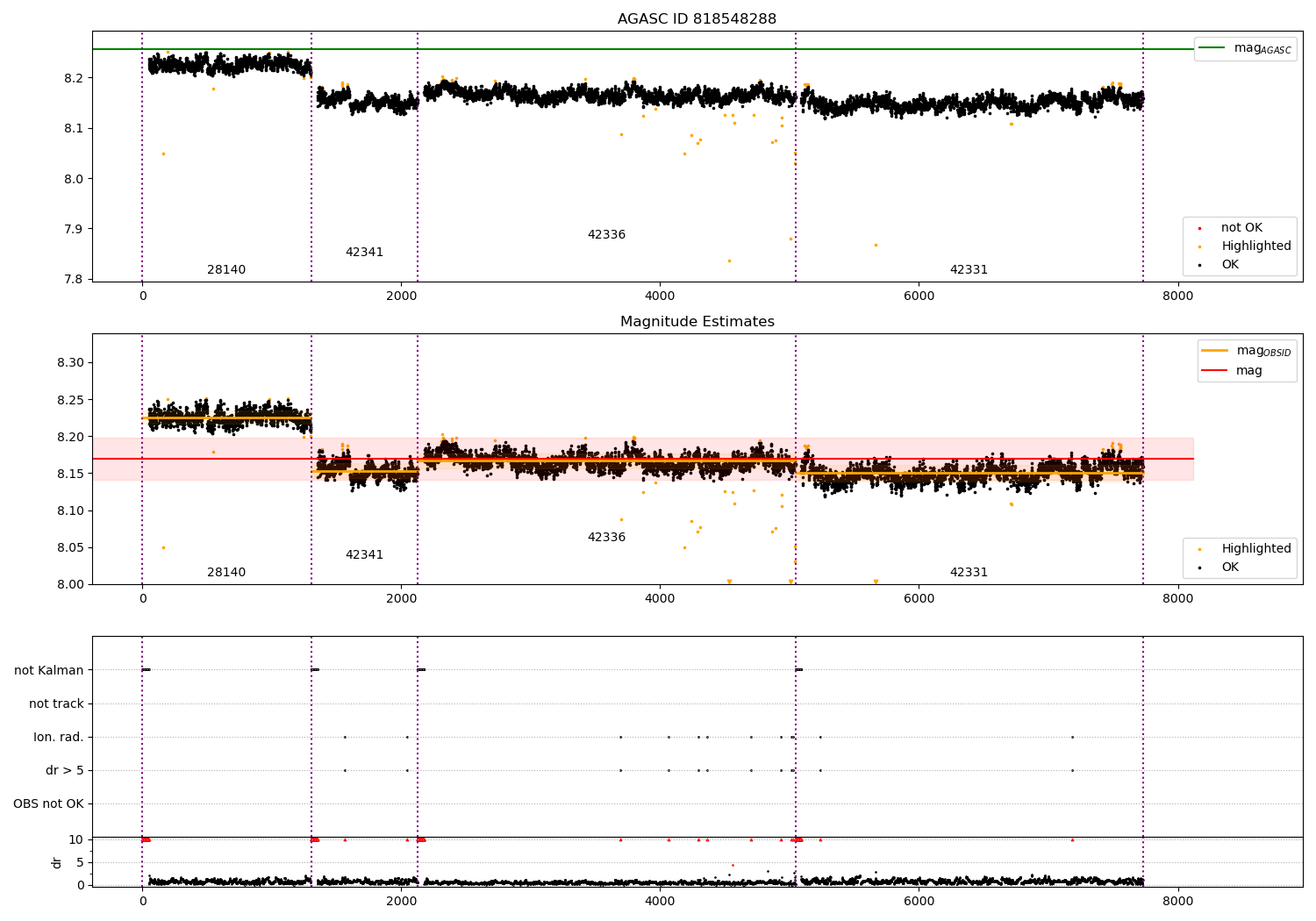This screenshot has height=921, width=1316.
Task: Click the 8.30 y-tick in middle plot
Action: point(69,363)
